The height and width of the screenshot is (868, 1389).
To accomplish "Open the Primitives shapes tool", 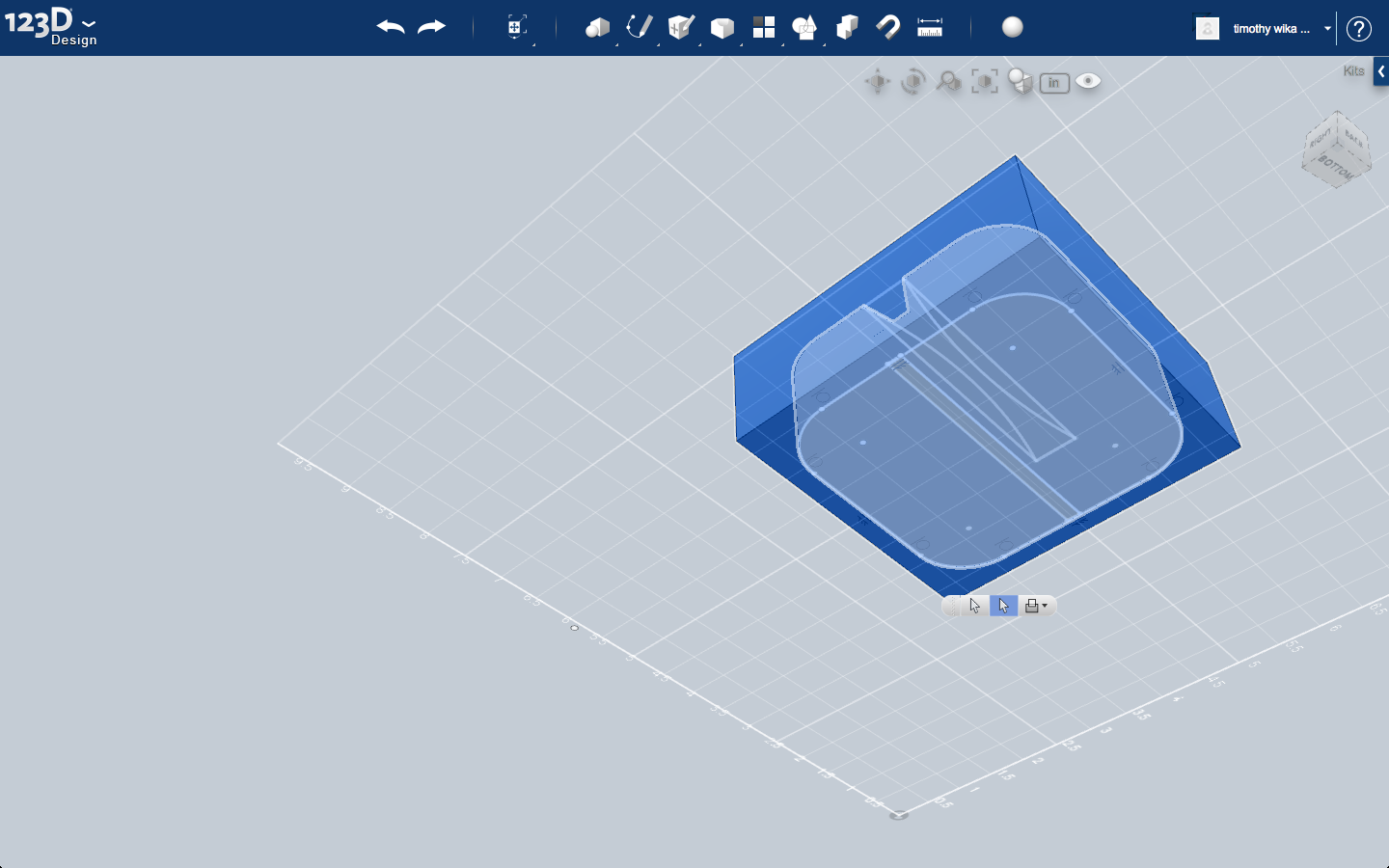I will pyautogui.click(x=598, y=28).
